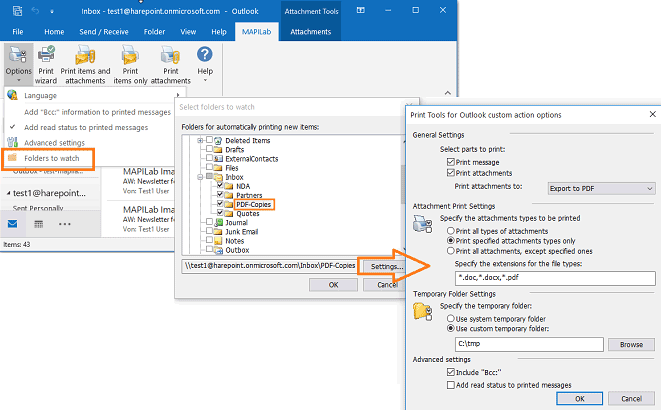Click the undo arrow in title bar
This screenshot has height=410, width=661.
(x=35, y=11)
